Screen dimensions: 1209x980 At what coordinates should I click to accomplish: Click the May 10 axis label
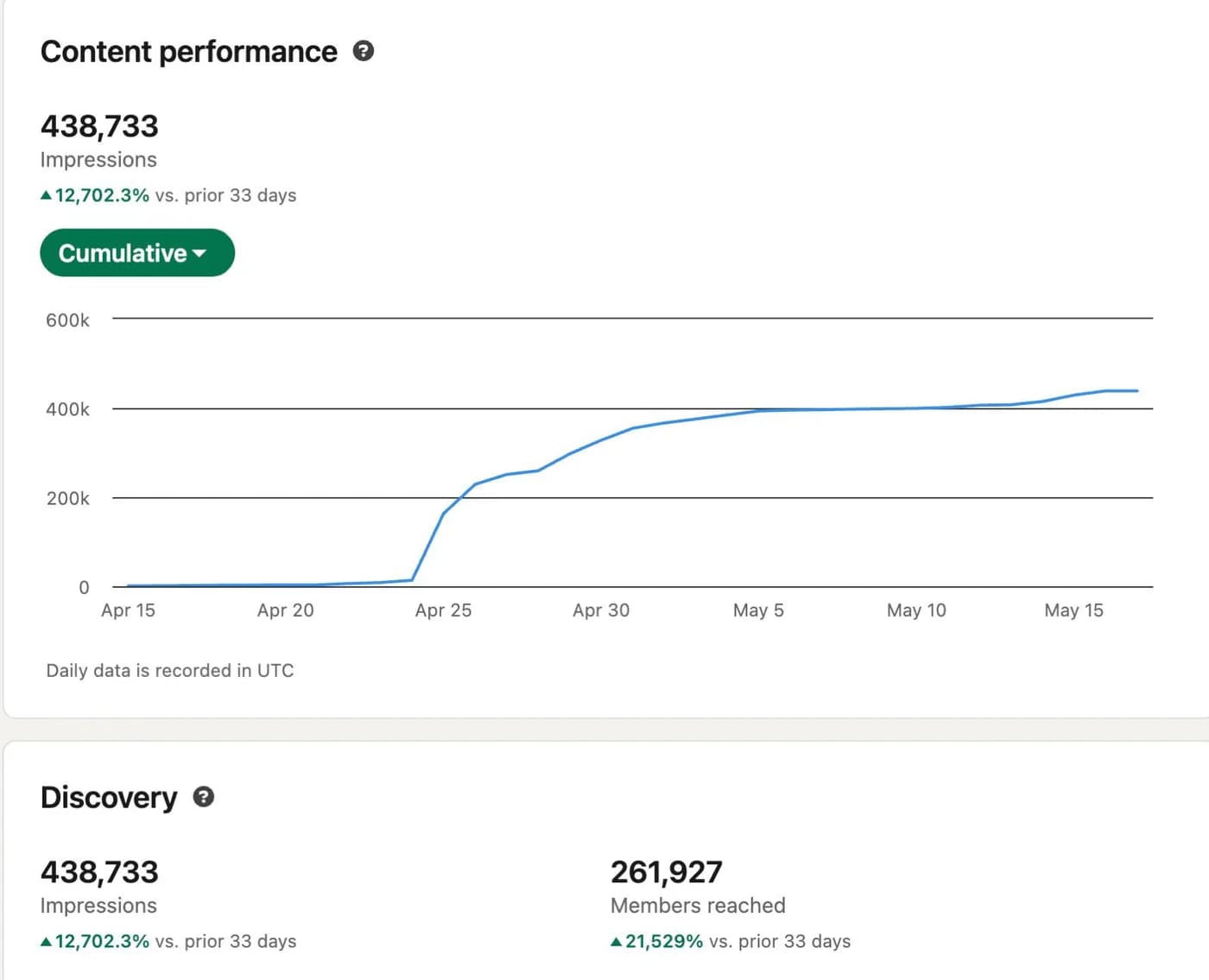pos(916,610)
